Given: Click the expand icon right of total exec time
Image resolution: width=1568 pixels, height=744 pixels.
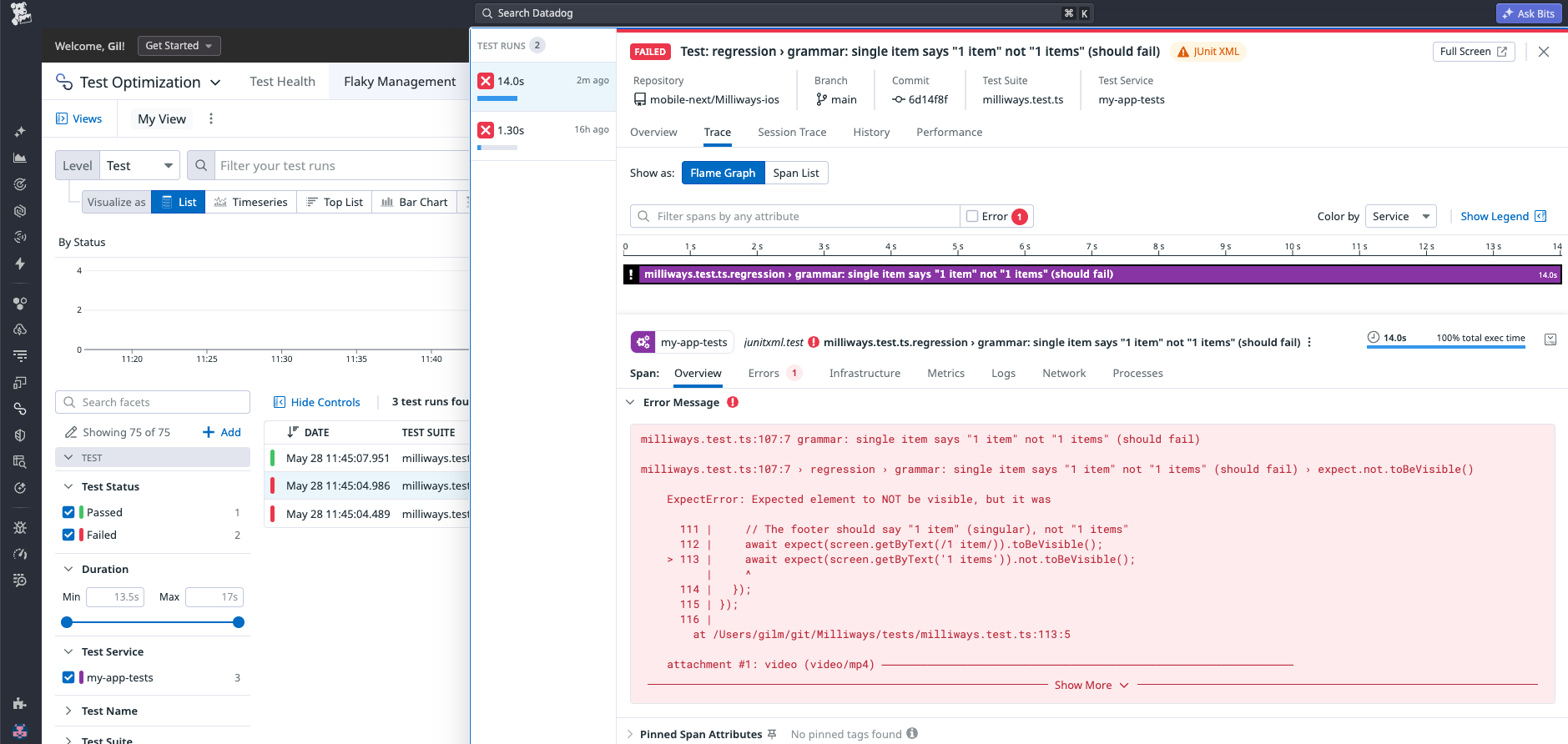Looking at the screenshot, I should pos(1550,339).
